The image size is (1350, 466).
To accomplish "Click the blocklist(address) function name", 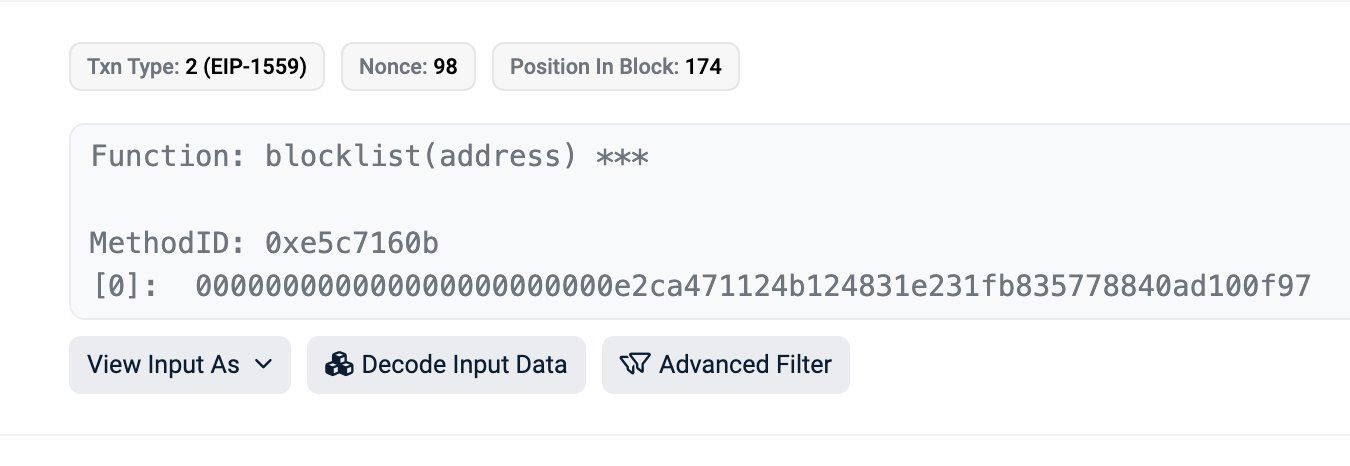I will click(421, 157).
